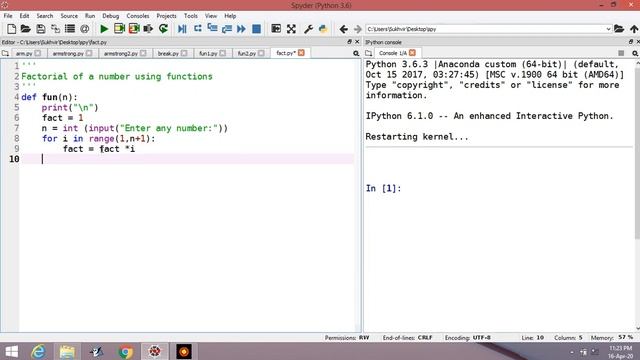Change to parent directory up arrow icon
This screenshot has height=360, width=640.
[x=634, y=29]
